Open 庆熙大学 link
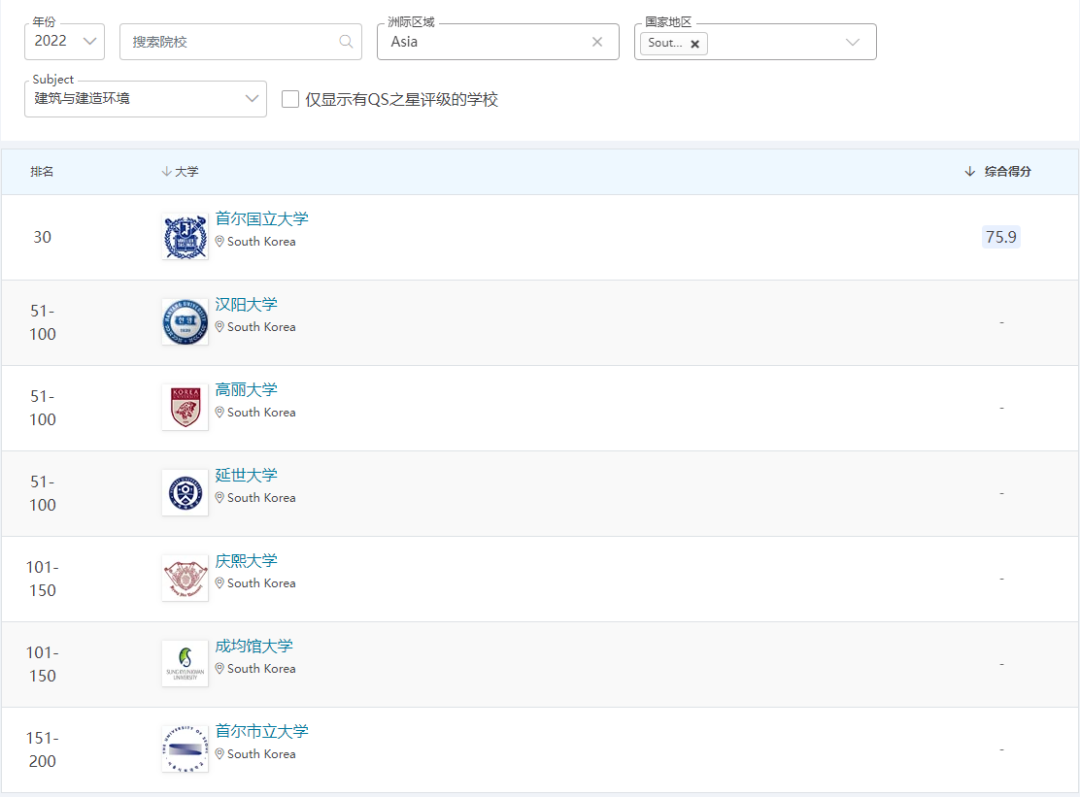The height and width of the screenshot is (797, 1080). click(246, 561)
